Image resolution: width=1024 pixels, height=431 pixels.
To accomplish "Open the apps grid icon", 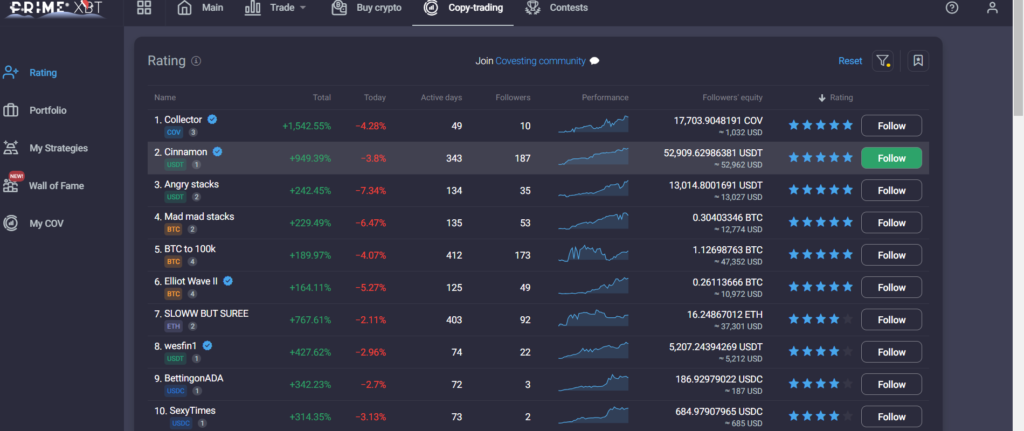I will point(144,8).
